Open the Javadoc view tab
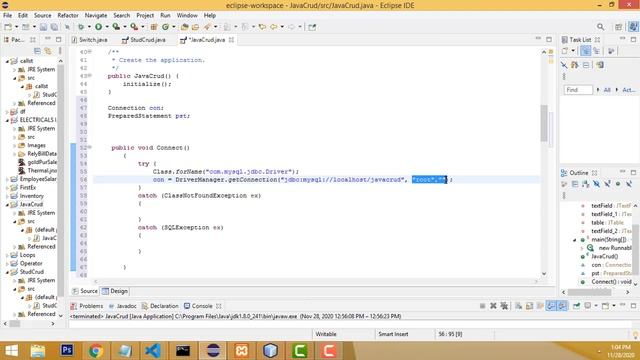640x360 pixels. [122, 306]
